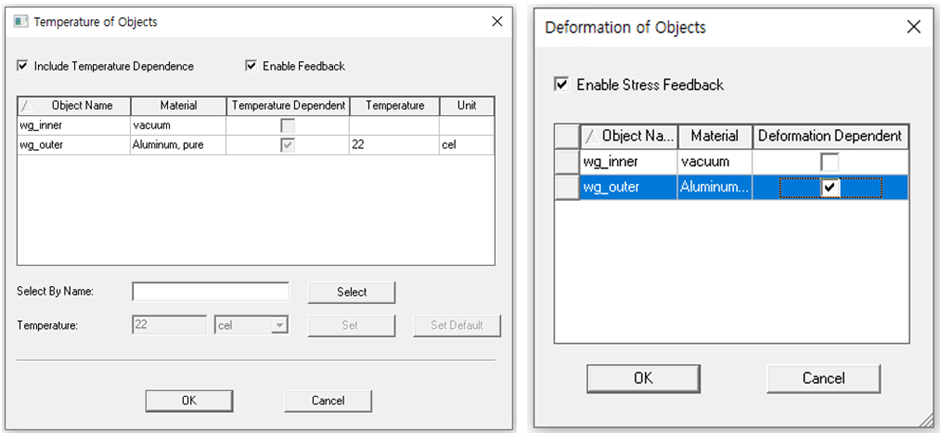Click Cancel in Deformation of Objects dialog
Viewport: 940px width, 433px height.
click(x=823, y=378)
